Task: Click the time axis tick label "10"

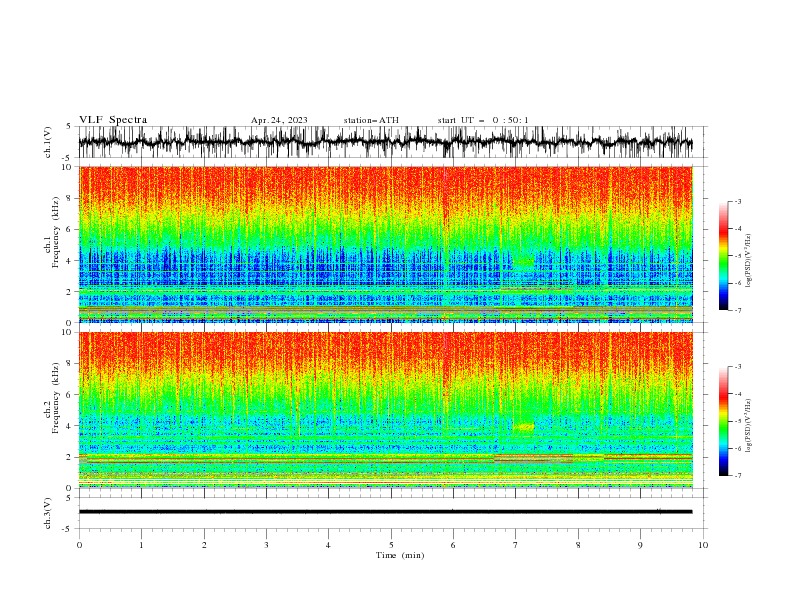Action: pyautogui.click(x=703, y=545)
